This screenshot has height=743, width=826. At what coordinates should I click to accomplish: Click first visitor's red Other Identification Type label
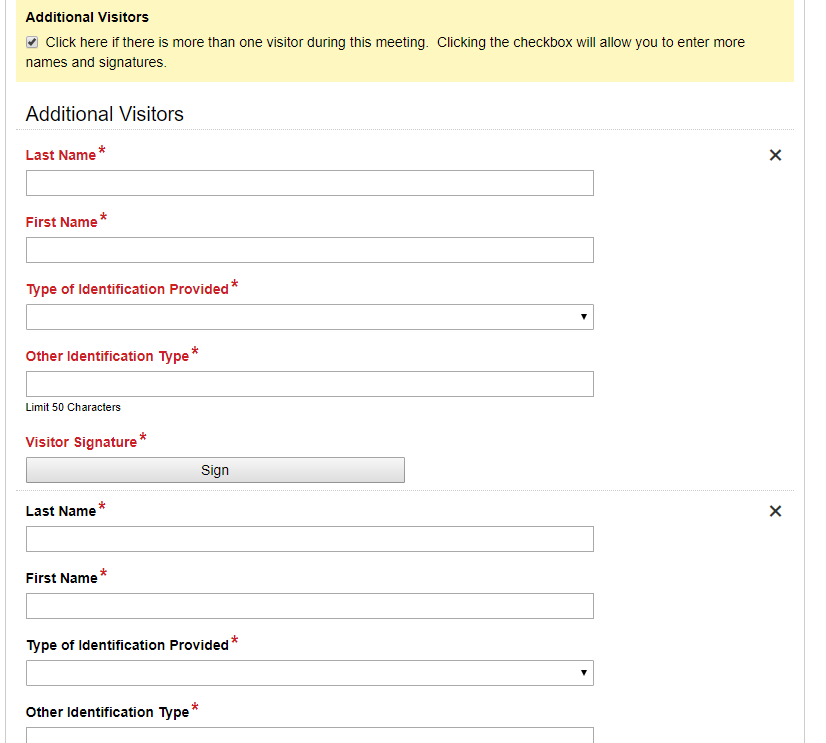point(107,356)
